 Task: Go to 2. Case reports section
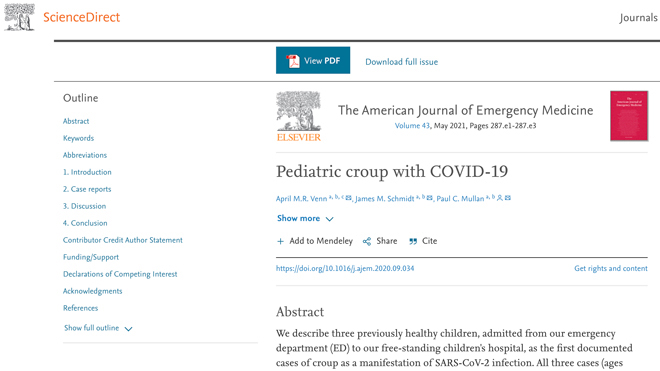(x=87, y=189)
